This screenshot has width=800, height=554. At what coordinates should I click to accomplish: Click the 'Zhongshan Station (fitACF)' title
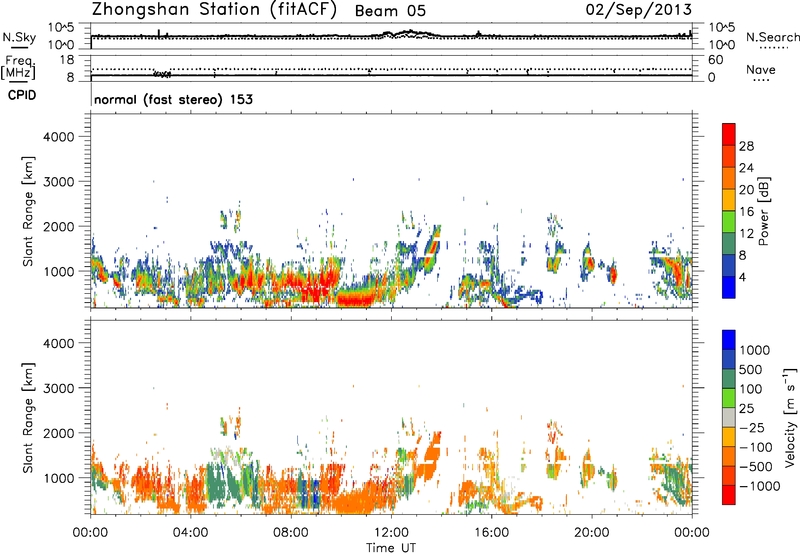click(214, 10)
